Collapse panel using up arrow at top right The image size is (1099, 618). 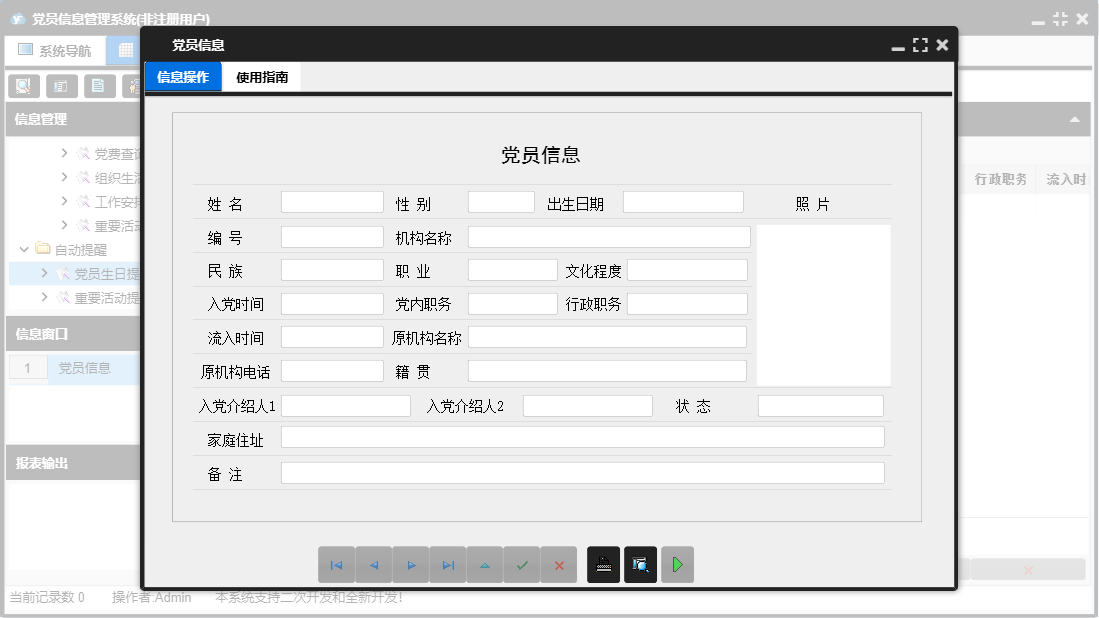click(x=1074, y=120)
